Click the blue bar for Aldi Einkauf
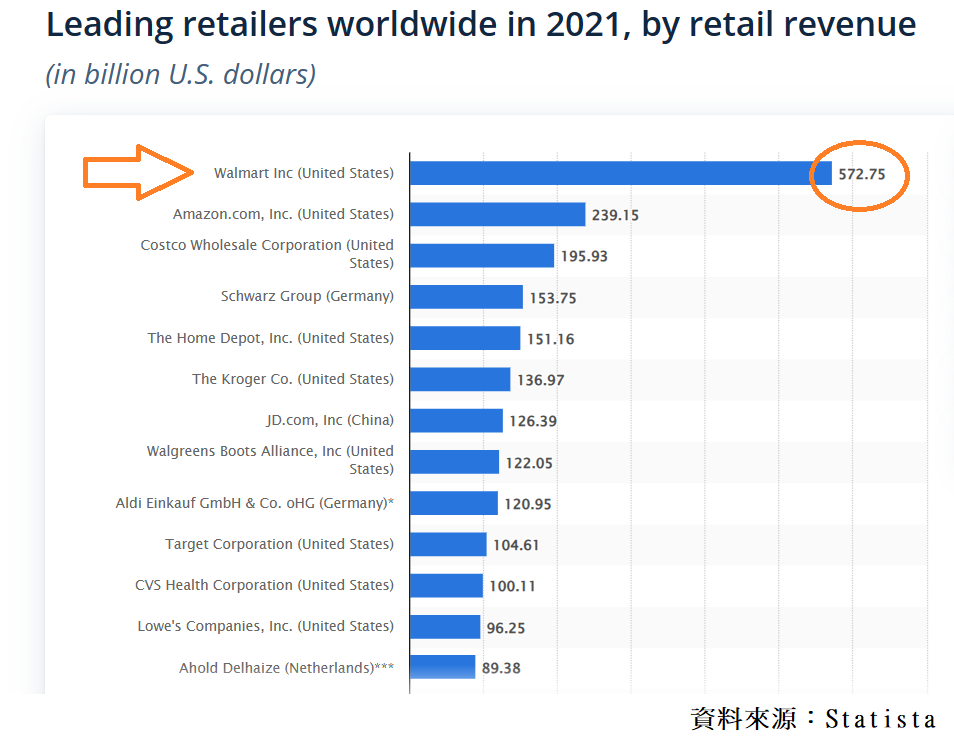The image size is (954, 740). (454, 503)
